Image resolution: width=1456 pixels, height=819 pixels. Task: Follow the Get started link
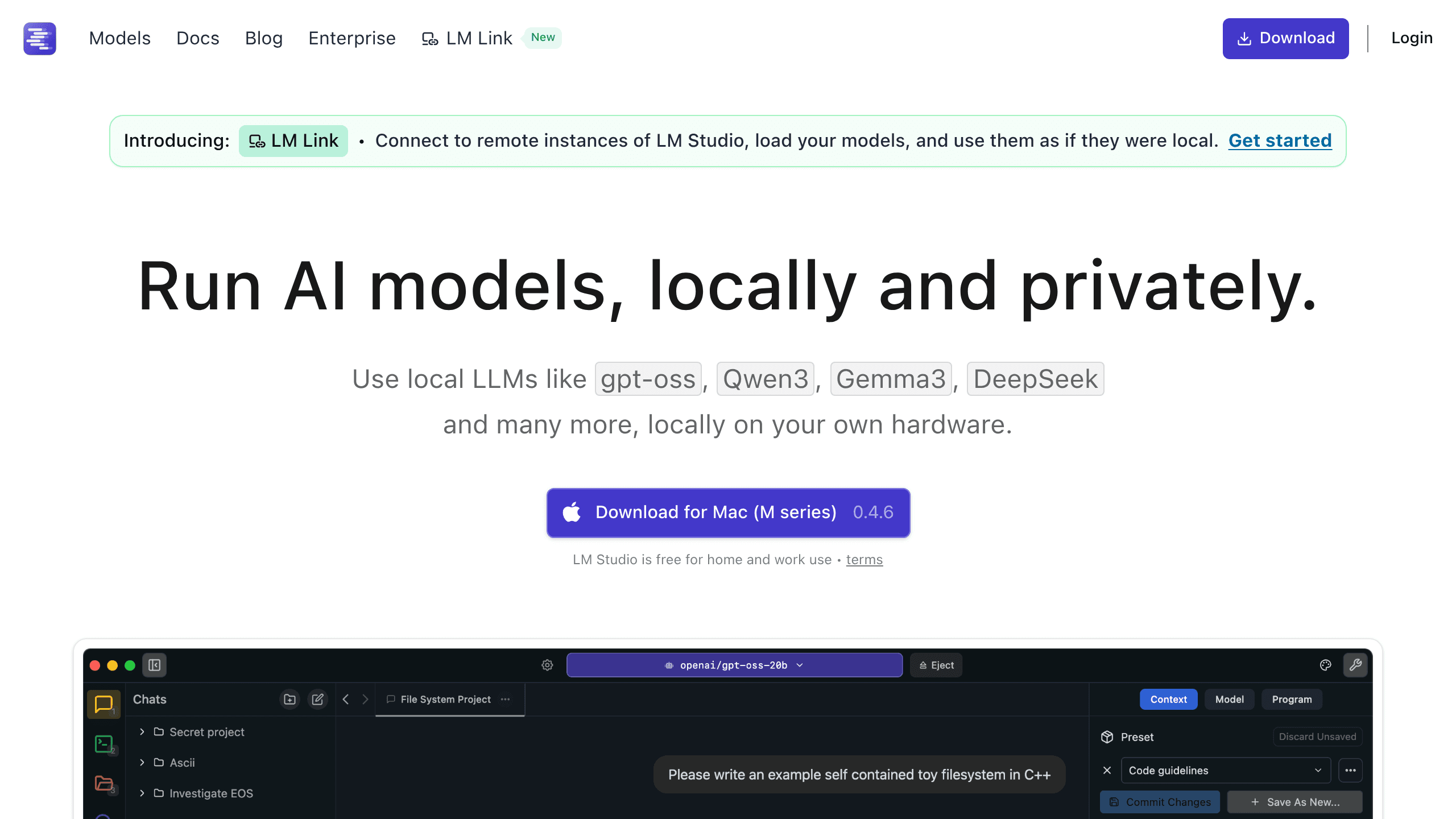click(x=1280, y=140)
